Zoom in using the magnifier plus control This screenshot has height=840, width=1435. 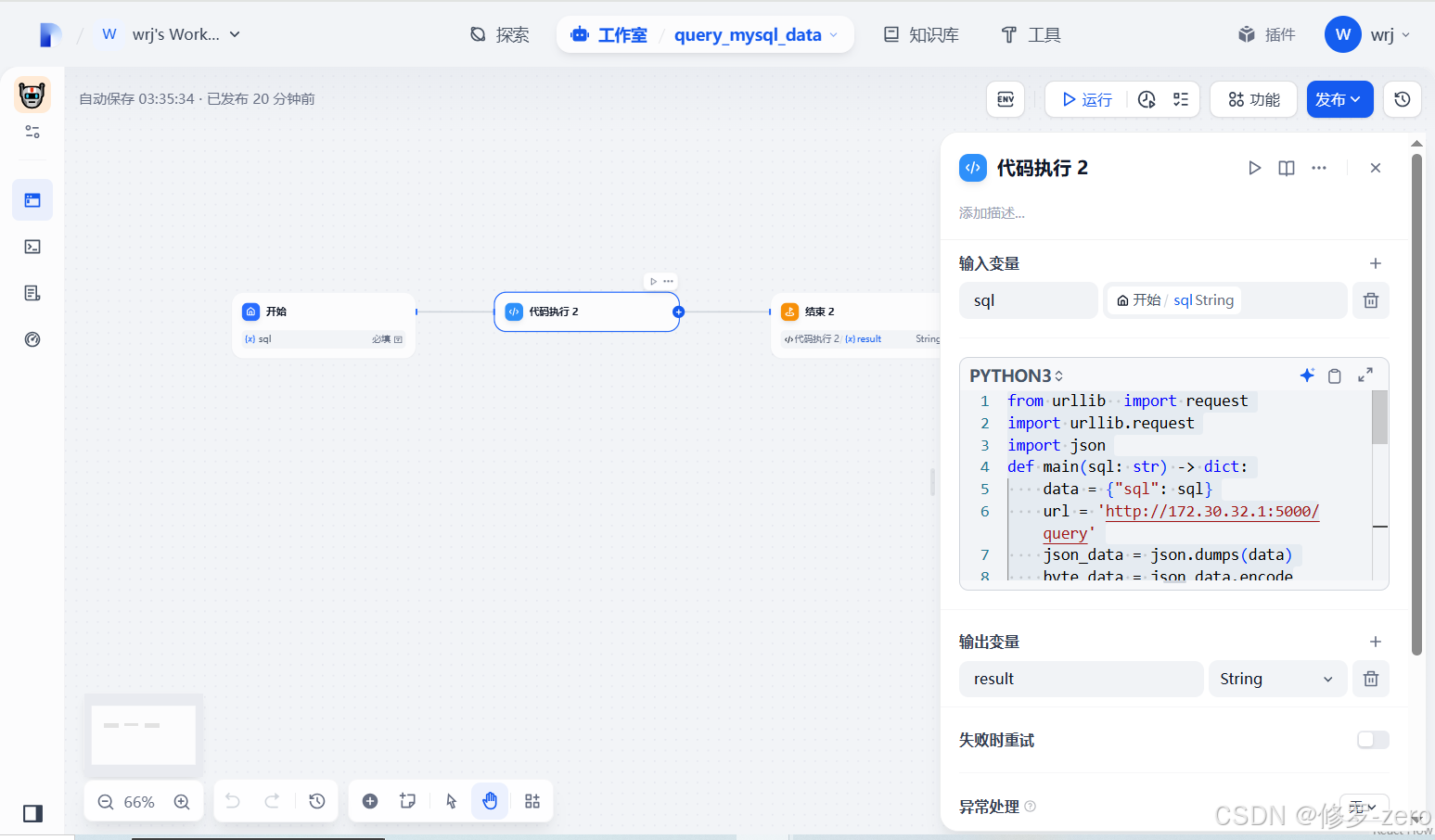point(182,800)
